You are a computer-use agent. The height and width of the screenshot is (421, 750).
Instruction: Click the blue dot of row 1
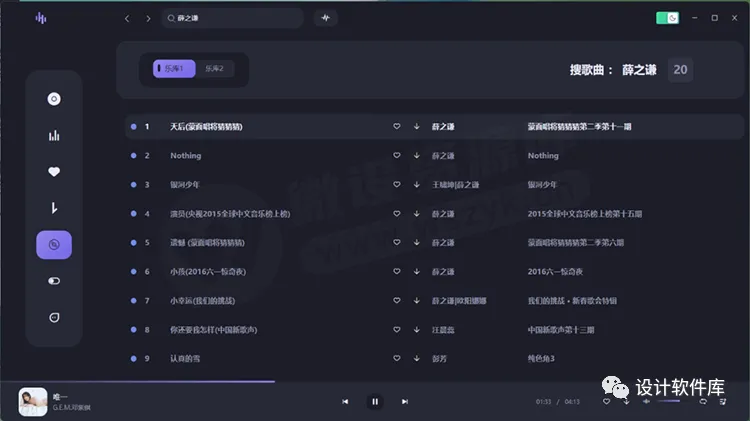pos(133,127)
